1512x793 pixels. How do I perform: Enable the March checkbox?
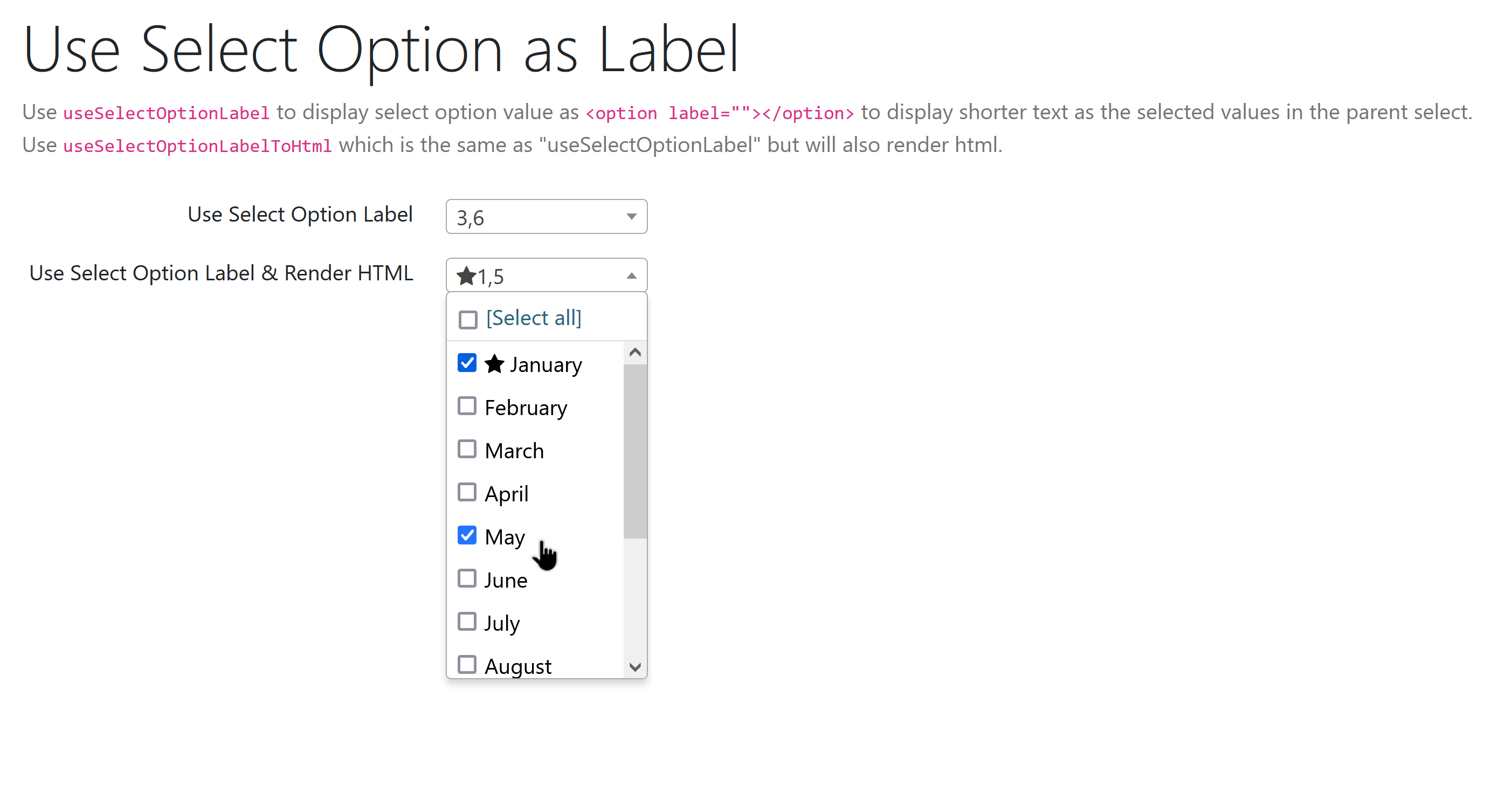click(x=467, y=450)
